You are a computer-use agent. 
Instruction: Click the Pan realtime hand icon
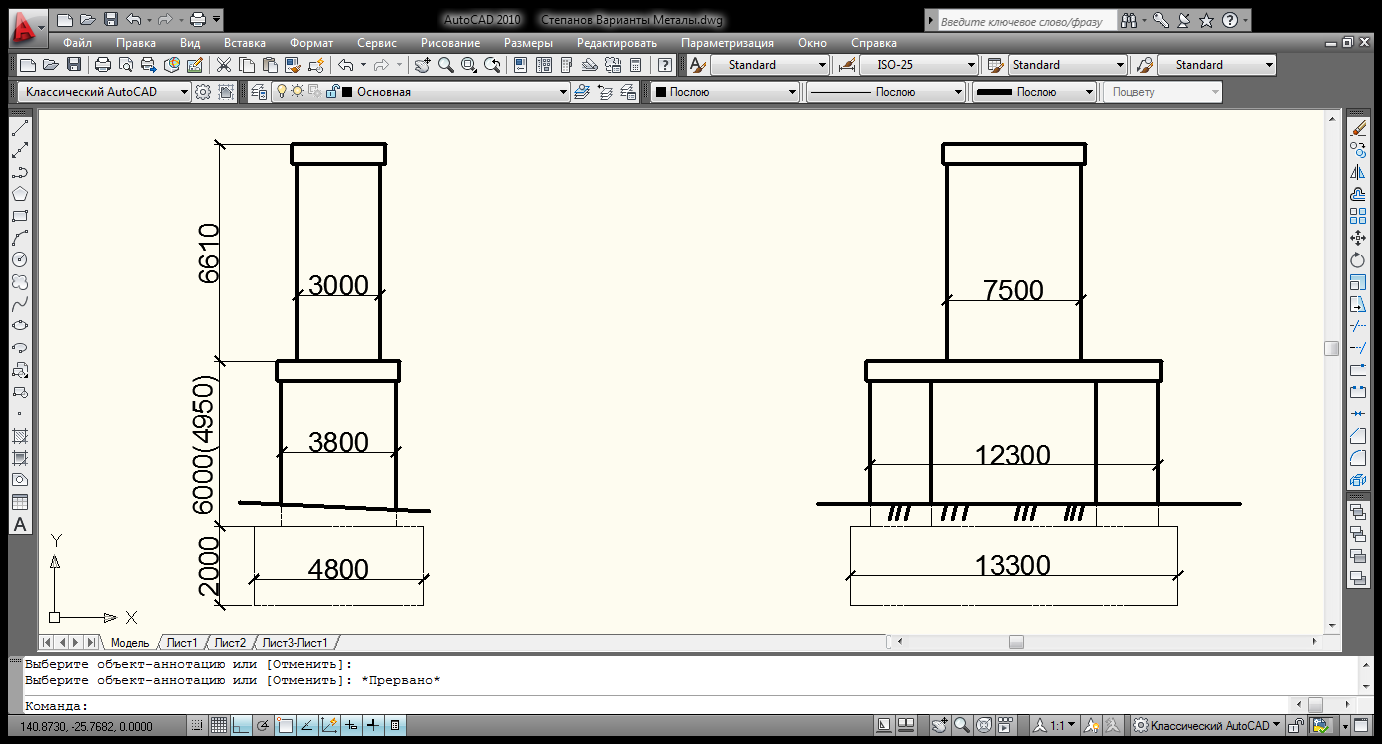pos(422,65)
